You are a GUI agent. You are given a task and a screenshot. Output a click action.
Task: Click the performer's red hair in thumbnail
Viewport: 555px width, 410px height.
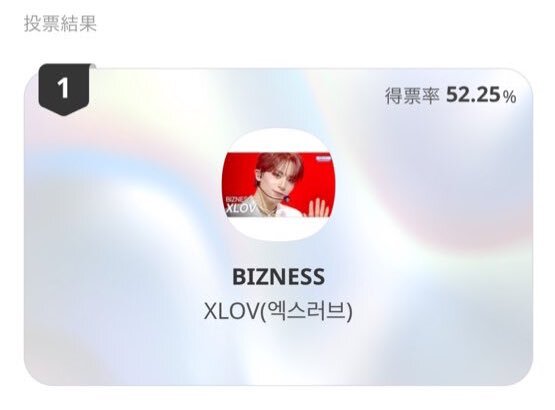[x=278, y=161]
